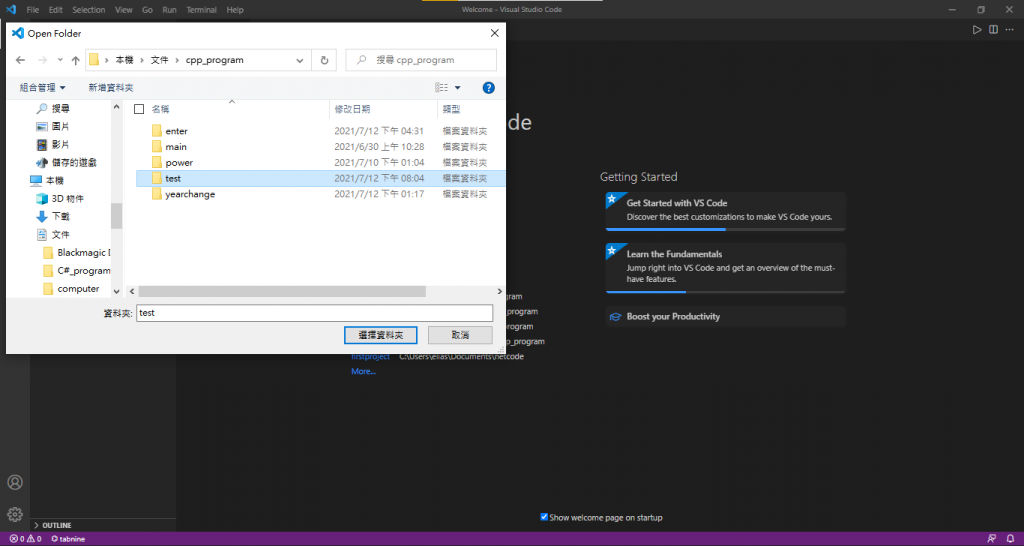Open the Selection menu
The height and width of the screenshot is (546, 1024).
point(89,10)
